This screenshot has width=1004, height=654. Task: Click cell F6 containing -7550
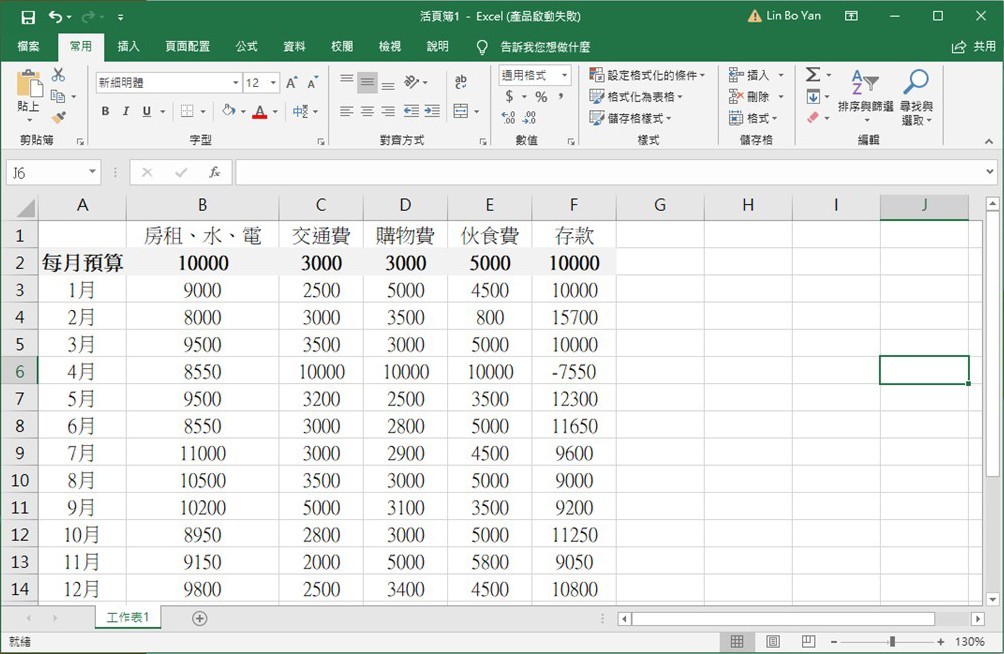click(574, 372)
